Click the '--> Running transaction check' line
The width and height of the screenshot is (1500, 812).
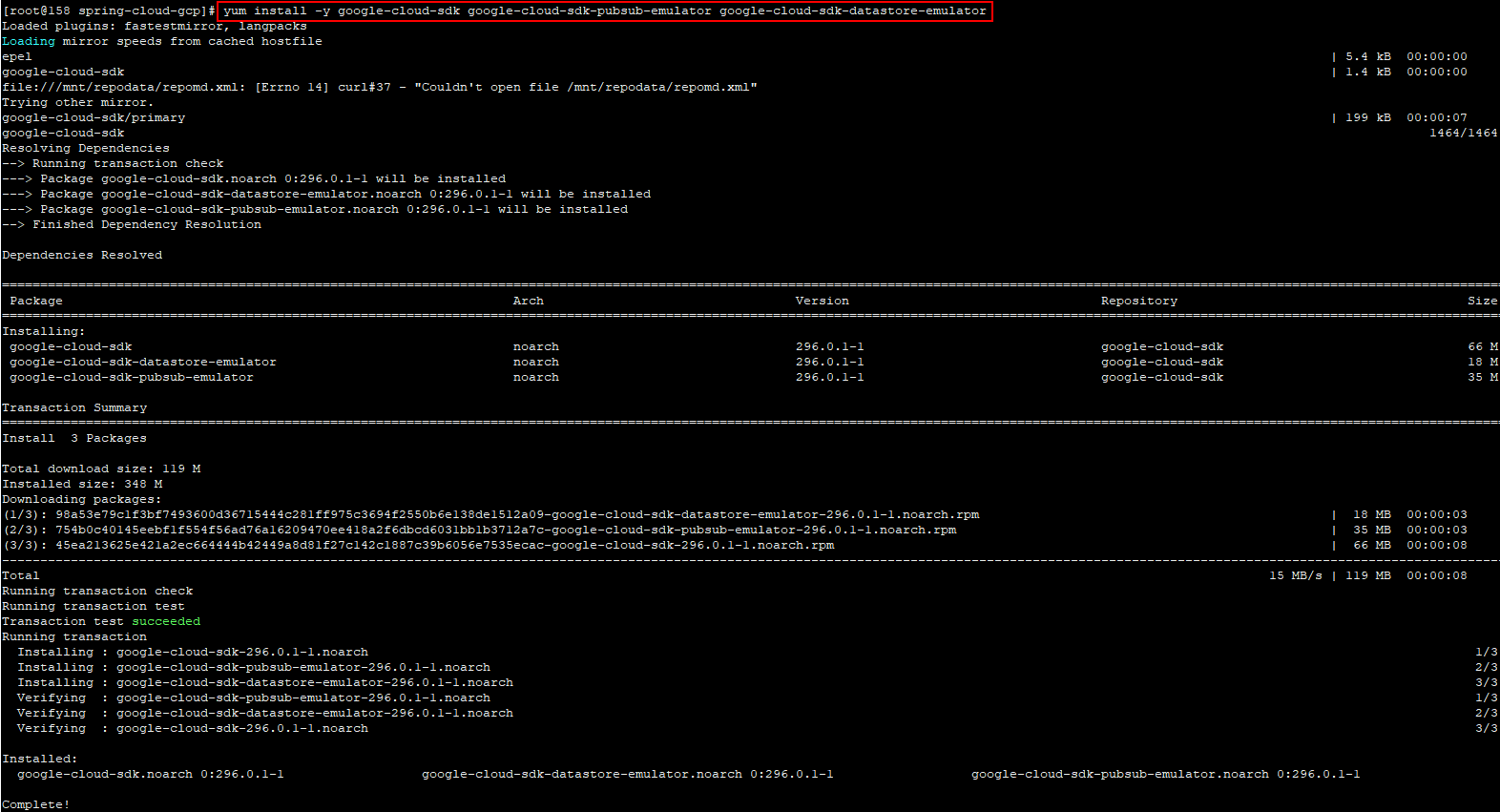click(x=113, y=164)
